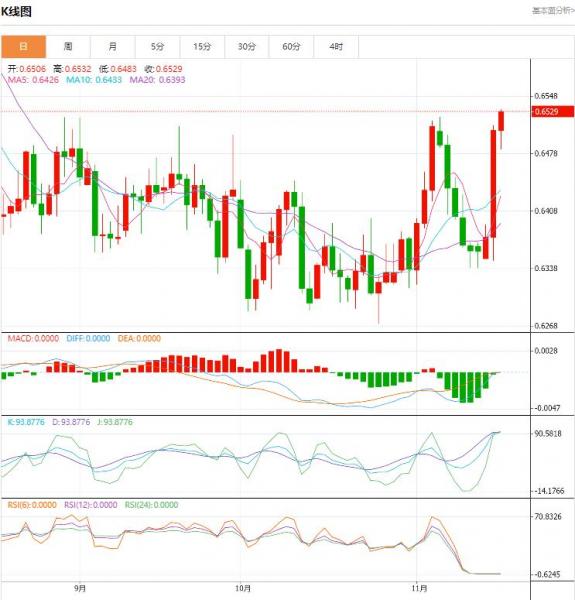
Task: Click the red 0.6529 current price tag
Action: pos(553,112)
